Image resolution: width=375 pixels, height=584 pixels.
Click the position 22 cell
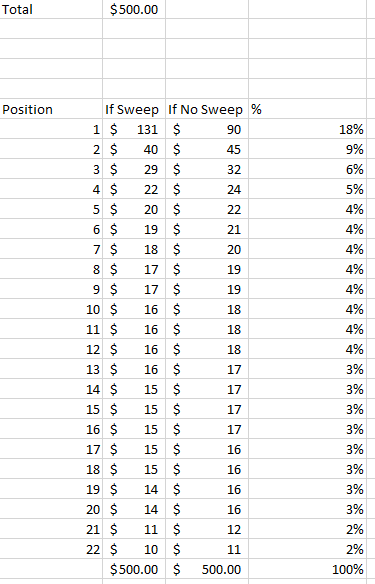[51, 549]
